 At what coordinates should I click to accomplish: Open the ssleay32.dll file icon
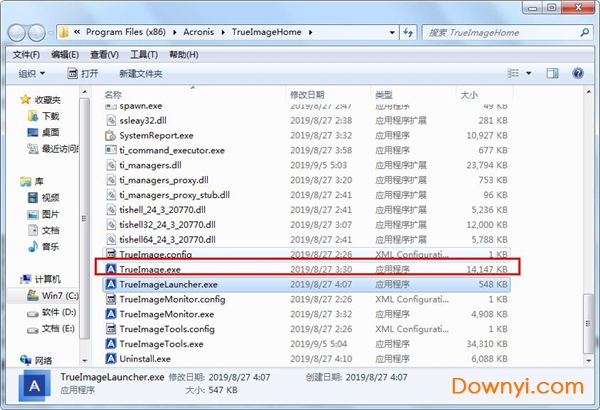pyautogui.click(x=111, y=121)
